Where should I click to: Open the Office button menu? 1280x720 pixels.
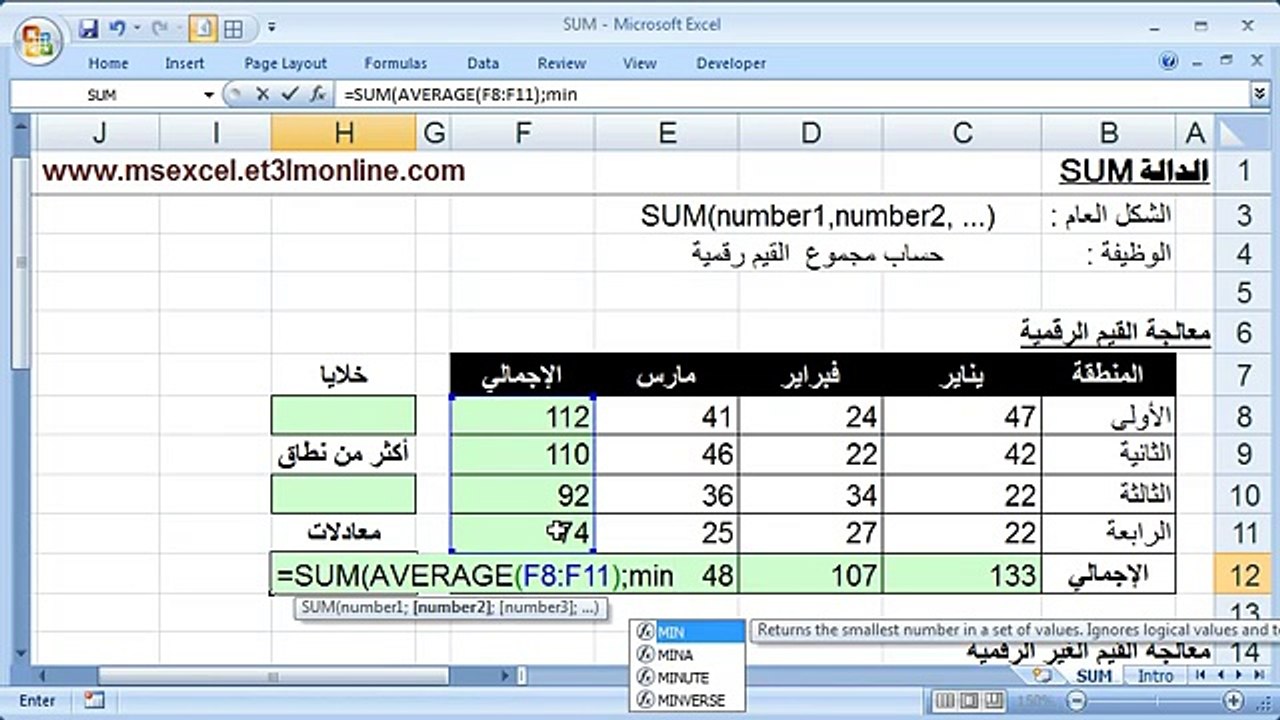pyautogui.click(x=38, y=40)
